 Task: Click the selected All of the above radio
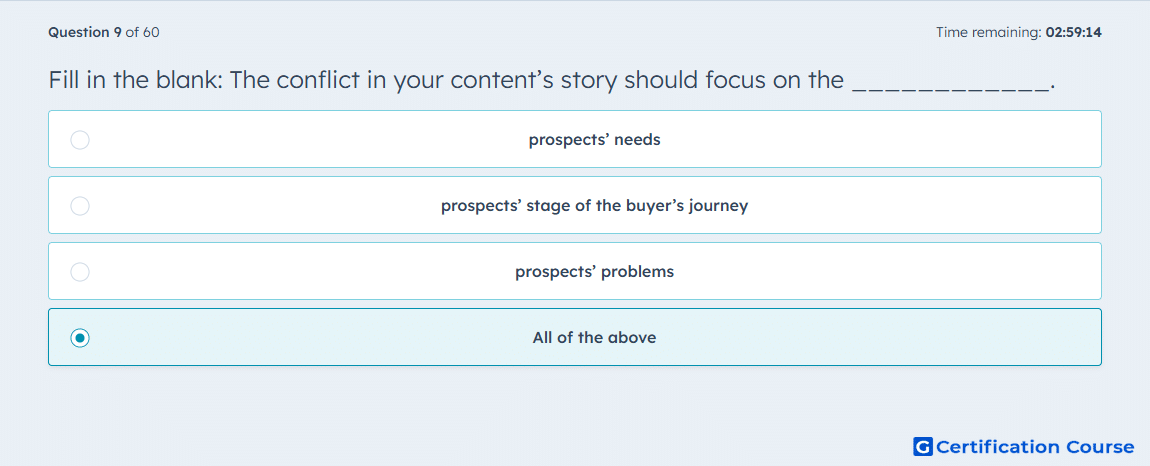[x=80, y=338]
